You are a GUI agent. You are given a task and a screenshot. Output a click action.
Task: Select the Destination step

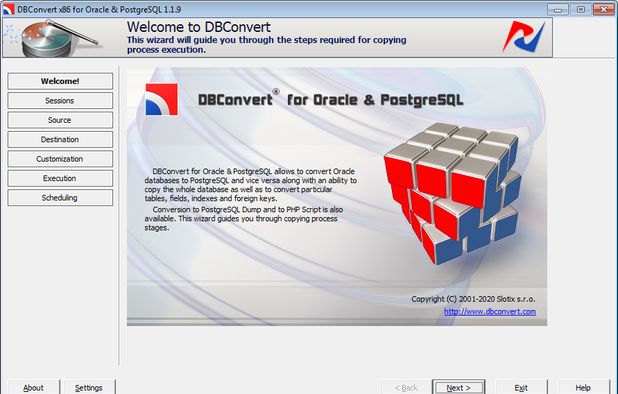pos(60,139)
